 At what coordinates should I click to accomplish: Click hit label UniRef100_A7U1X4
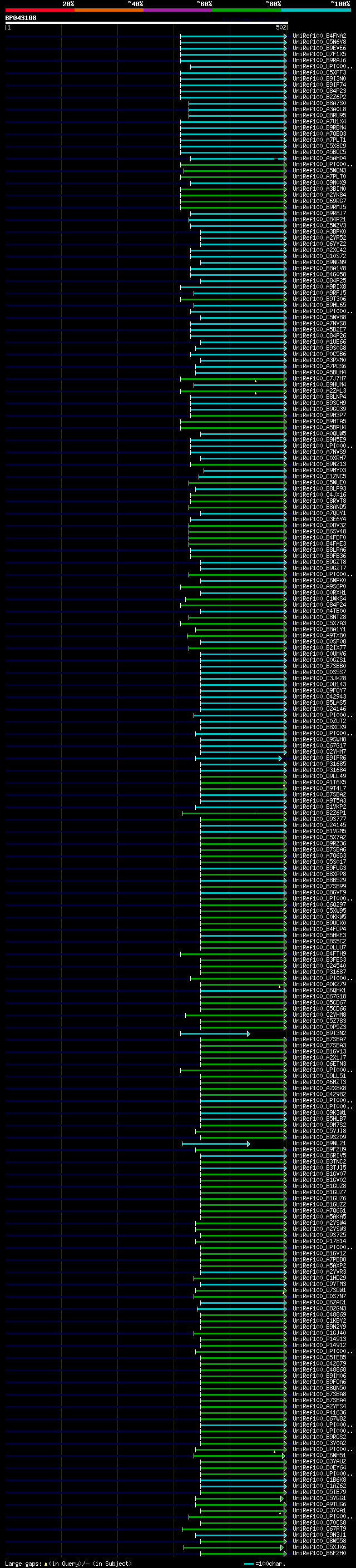[319, 121]
